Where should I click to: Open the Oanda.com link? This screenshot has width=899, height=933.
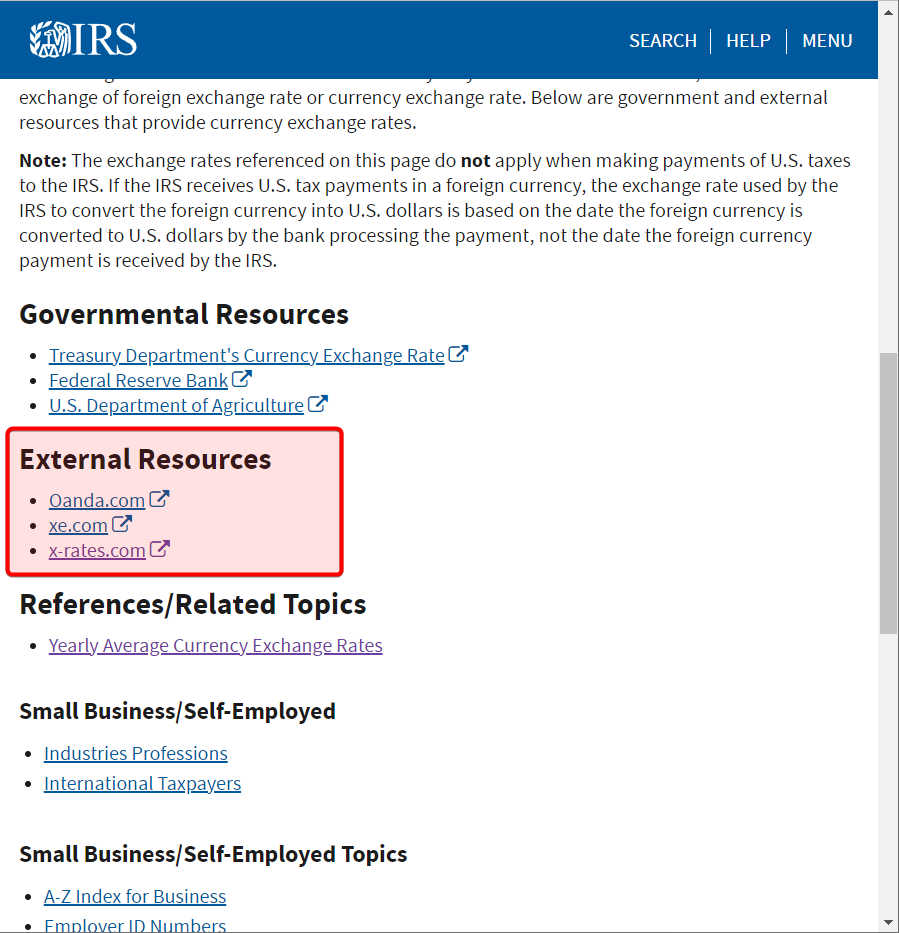[x=97, y=501]
